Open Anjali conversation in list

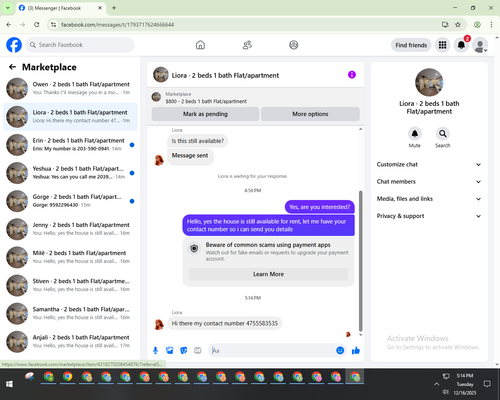coord(70,341)
